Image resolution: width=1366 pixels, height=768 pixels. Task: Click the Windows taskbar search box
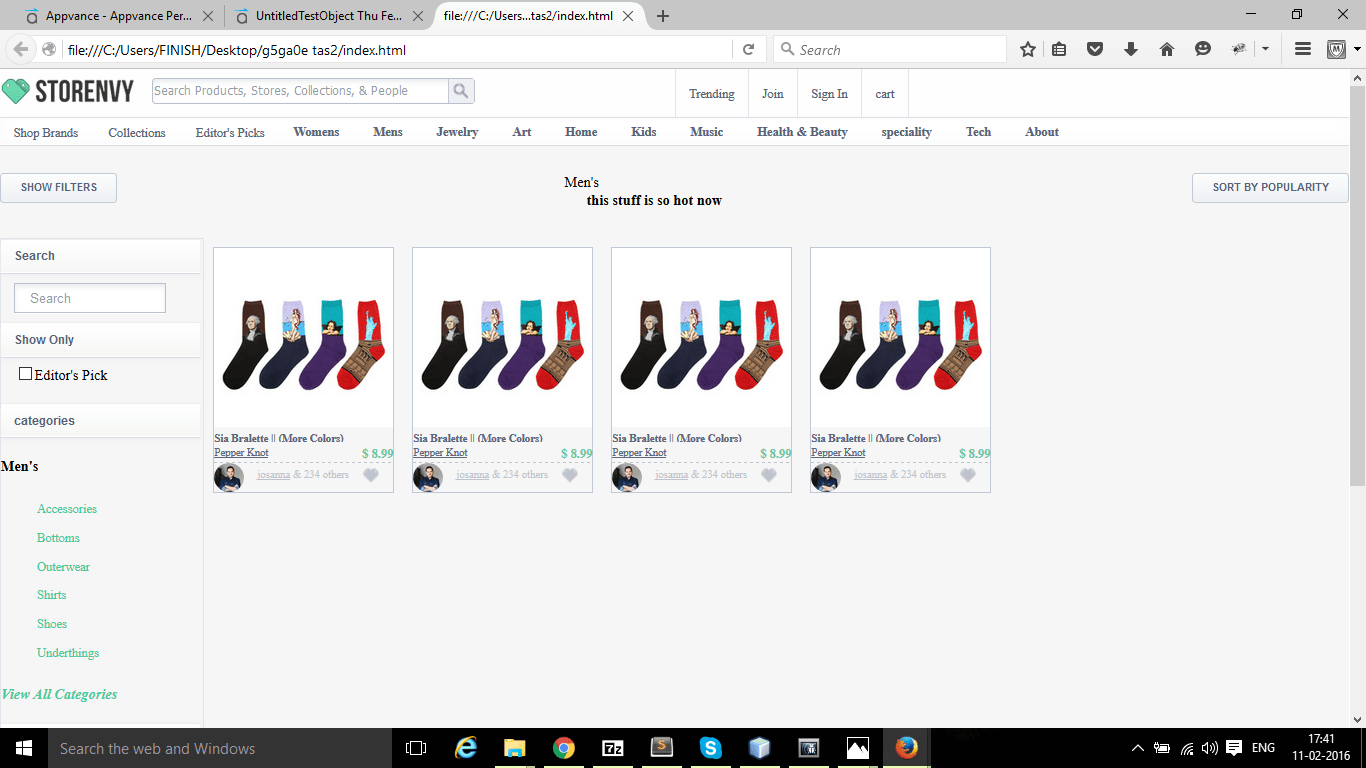tap(220, 748)
